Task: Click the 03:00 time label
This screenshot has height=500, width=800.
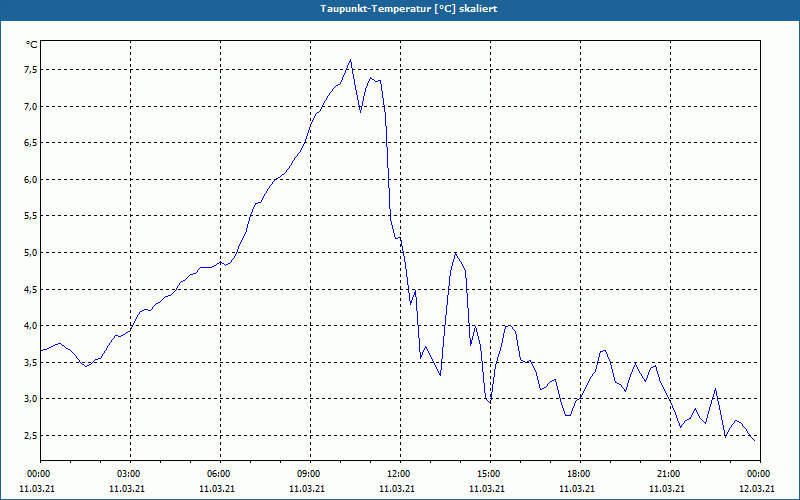Action: pos(131,474)
